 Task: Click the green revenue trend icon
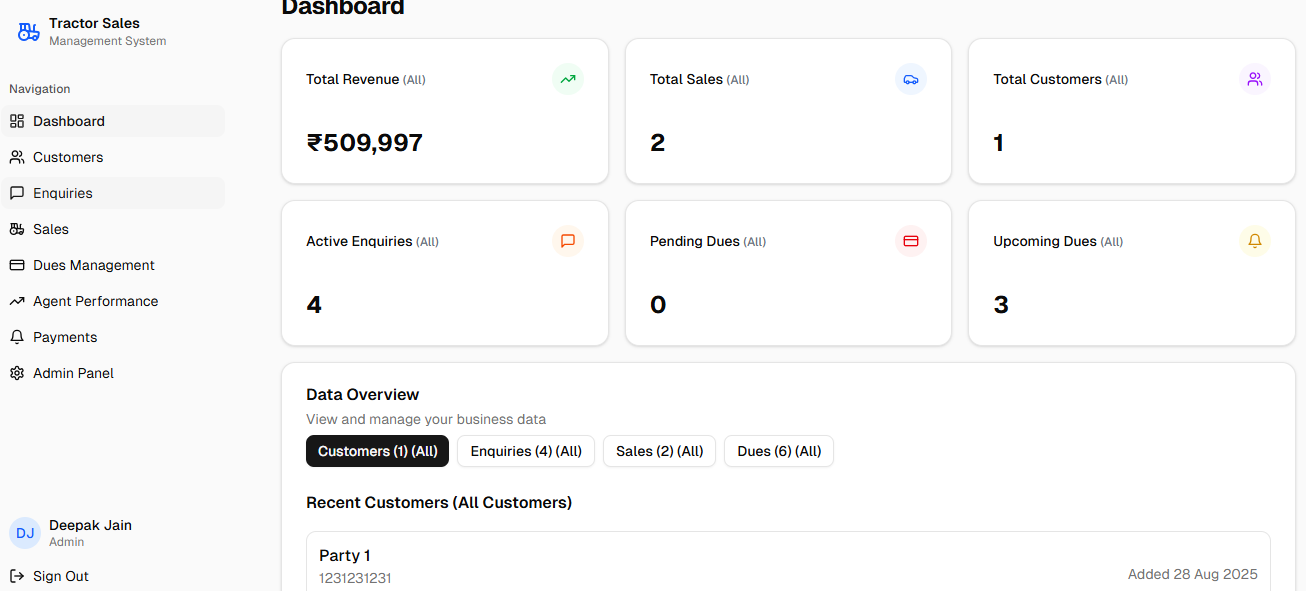(567, 79)
